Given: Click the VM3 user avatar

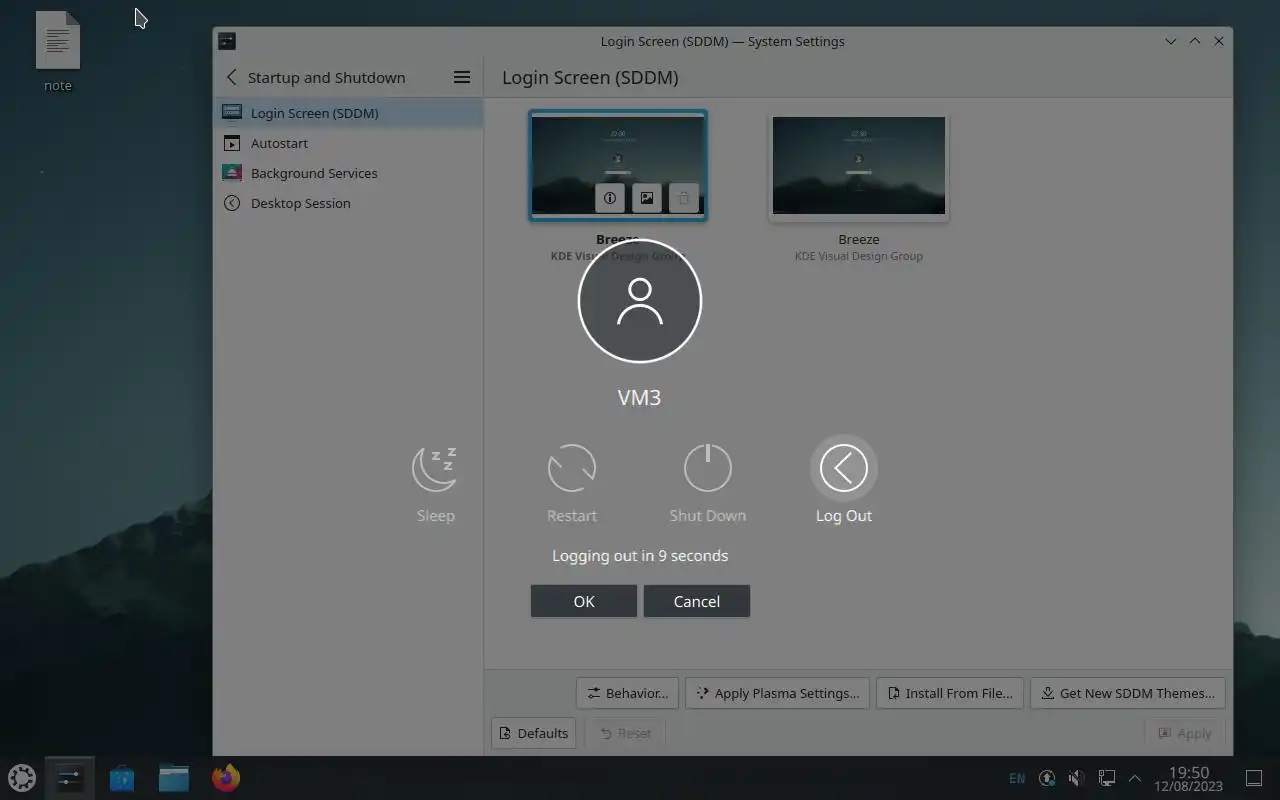Looking at the screenshot, I should pyautogui.click(x=640, y=301).
